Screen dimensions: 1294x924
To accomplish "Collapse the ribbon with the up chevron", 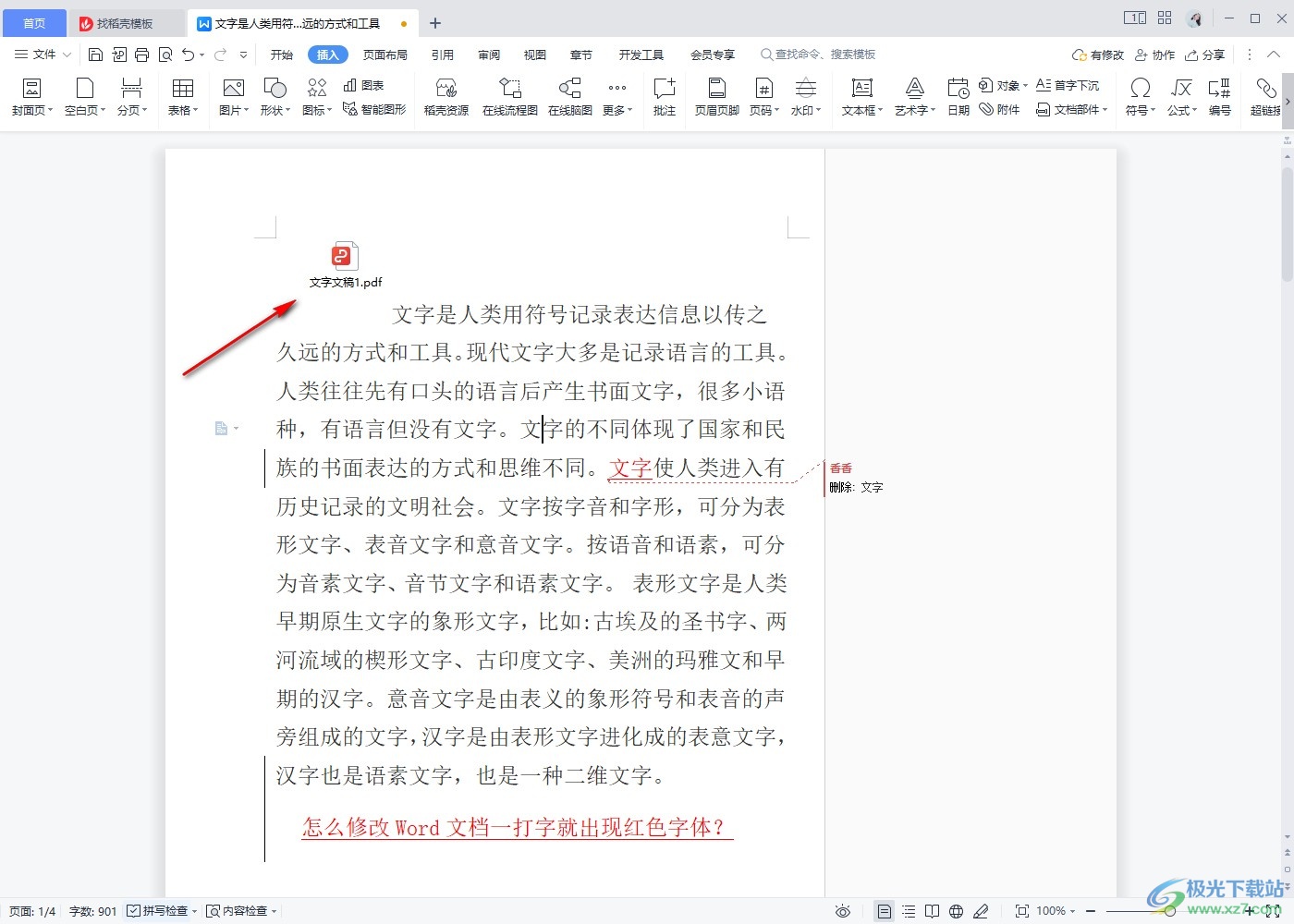I will 1274,55.
